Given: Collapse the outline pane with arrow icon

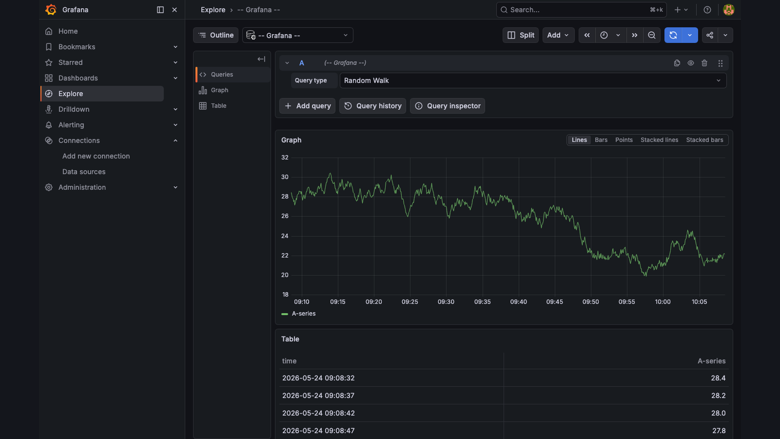Looking at the screenshot, I should [x=261, y=59].
